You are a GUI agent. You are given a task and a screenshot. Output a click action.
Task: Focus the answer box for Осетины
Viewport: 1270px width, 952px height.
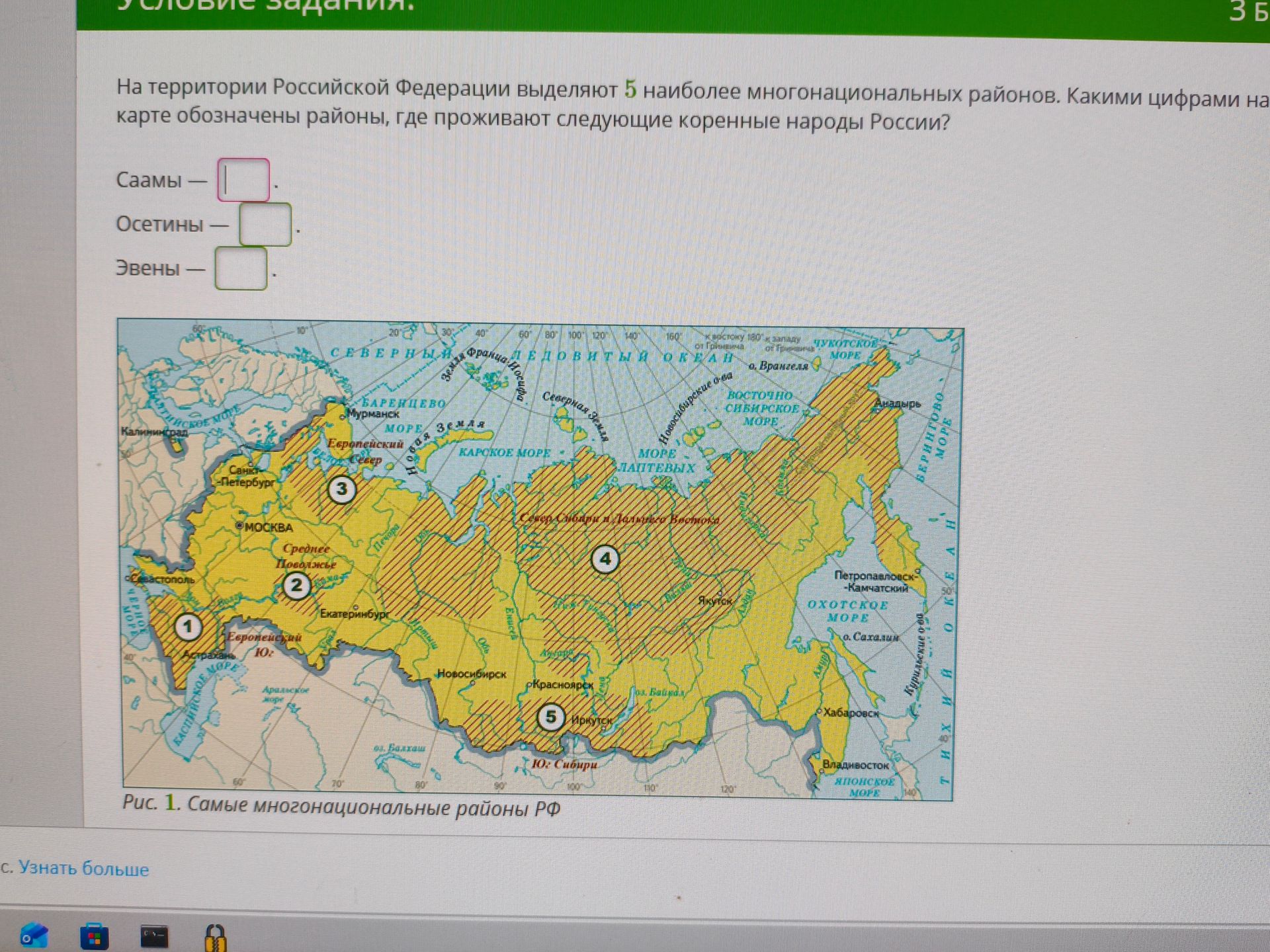[265, 225]
